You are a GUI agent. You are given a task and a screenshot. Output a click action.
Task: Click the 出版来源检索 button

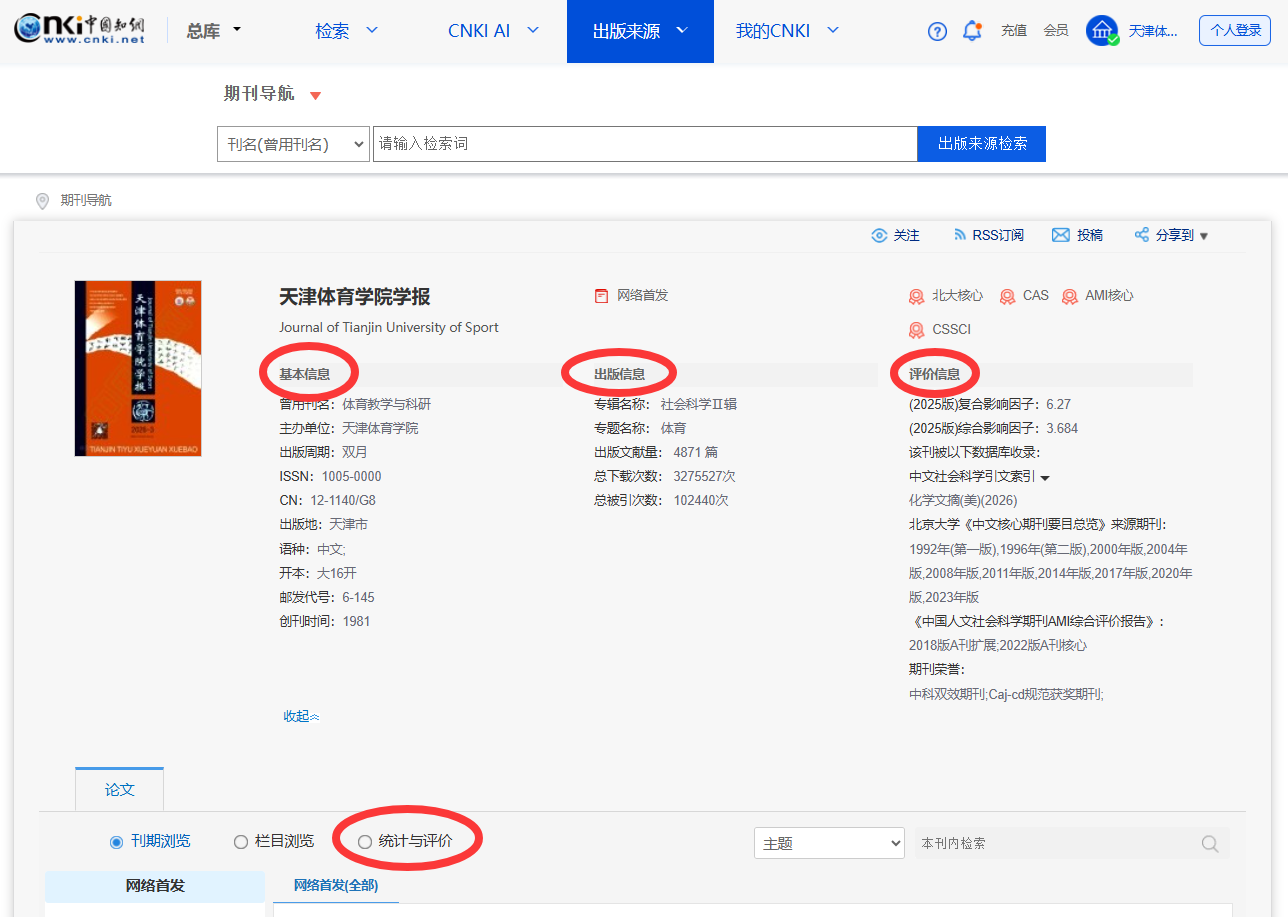tap(982, 144)
